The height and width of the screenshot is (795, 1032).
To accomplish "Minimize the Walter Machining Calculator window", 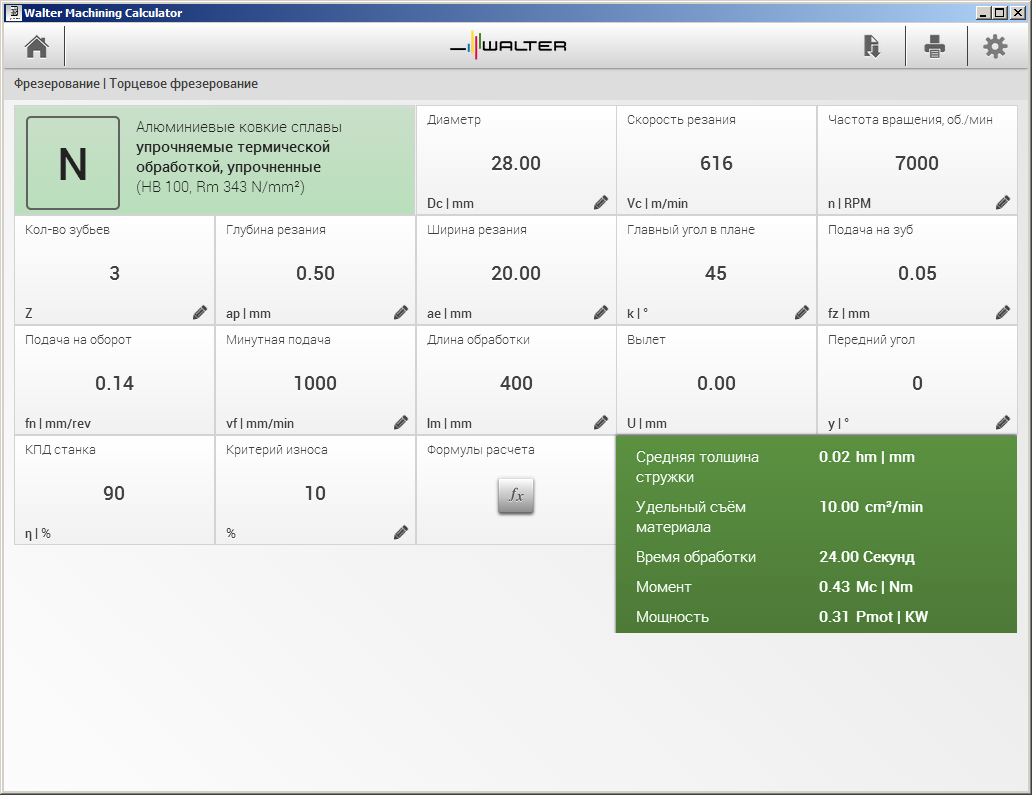I will [x=984, y=13].
